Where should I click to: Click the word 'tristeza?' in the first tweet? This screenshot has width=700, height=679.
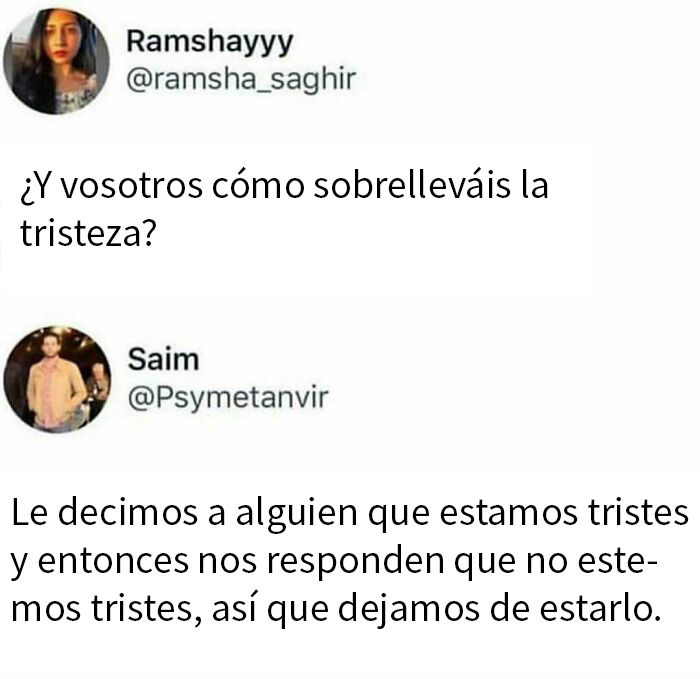click(x=88, y=233)
